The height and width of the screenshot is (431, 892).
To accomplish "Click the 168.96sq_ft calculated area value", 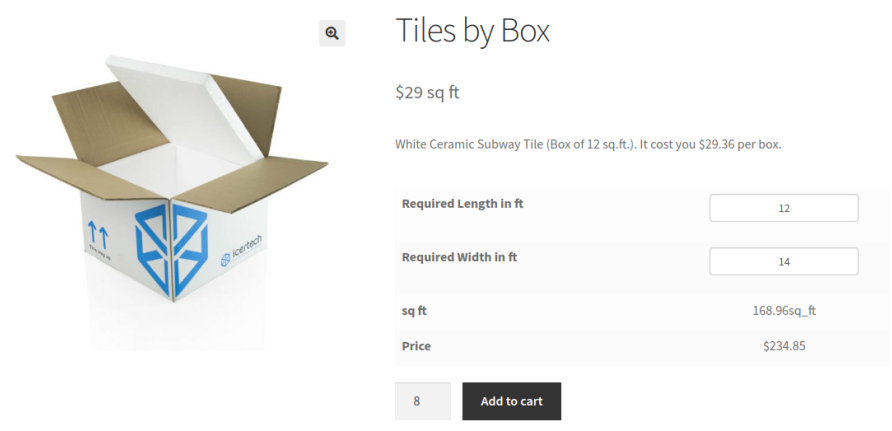I will pyautogui.click(x=784, y=310).
